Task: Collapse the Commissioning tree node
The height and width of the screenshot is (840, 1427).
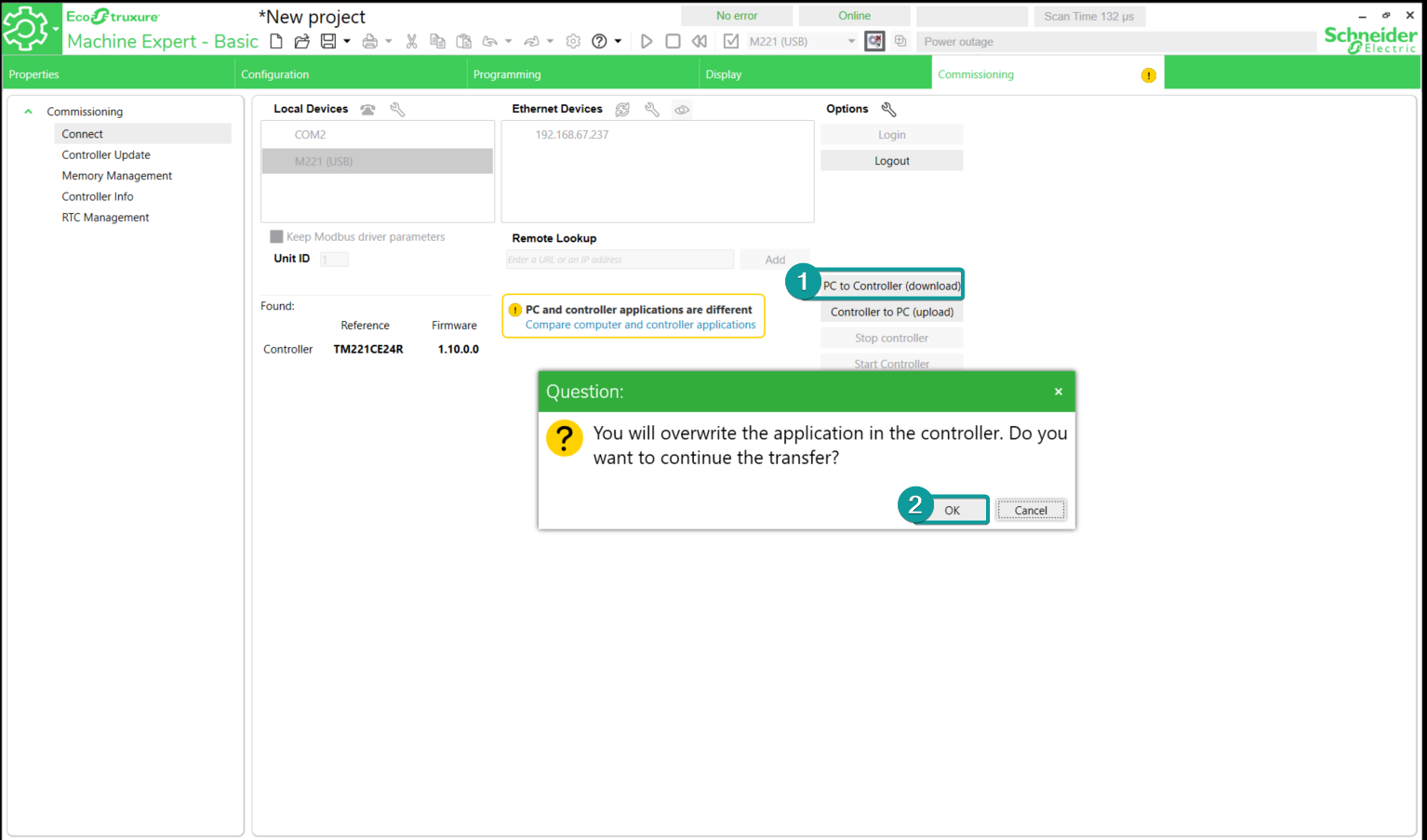Action: coord(29,112)
